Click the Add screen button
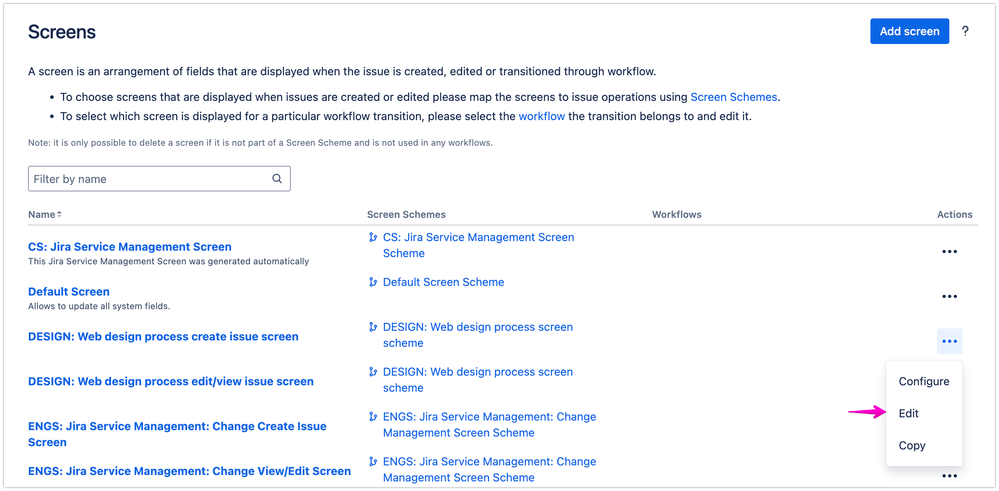 click(909, 31)
